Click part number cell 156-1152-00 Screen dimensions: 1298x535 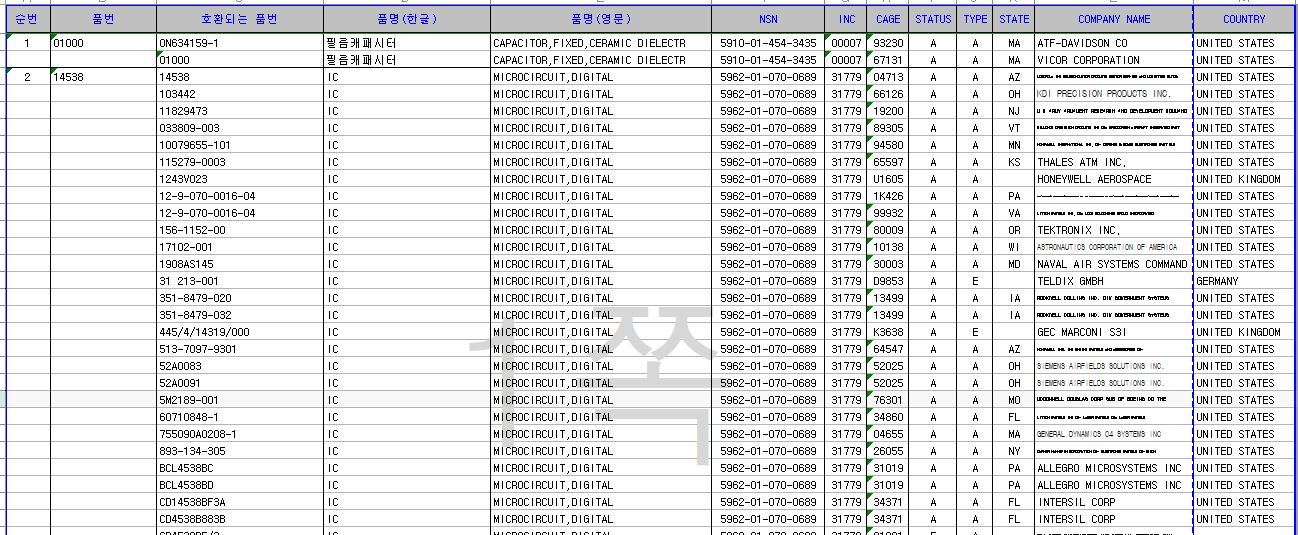point(240,230)
